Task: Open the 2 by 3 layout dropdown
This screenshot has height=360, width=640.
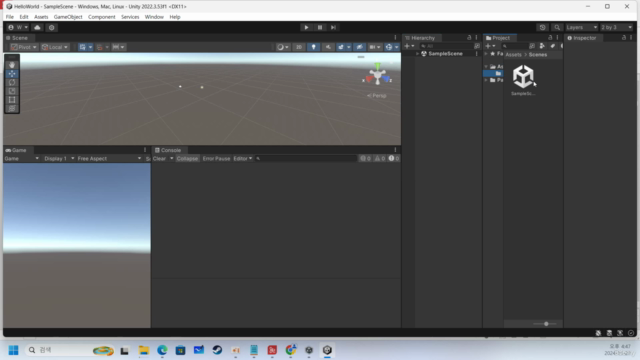Action: tap(616, 27)
